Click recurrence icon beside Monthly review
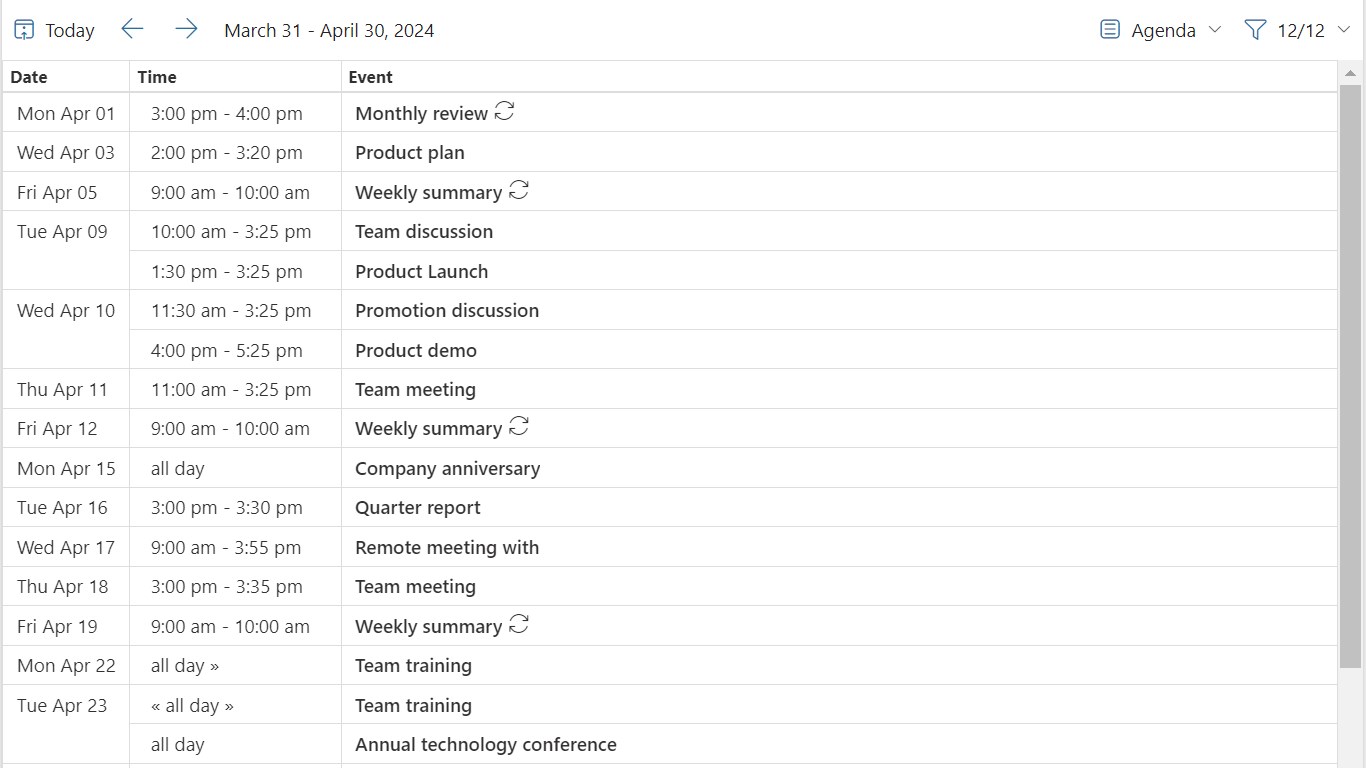1366x768 pixels. (505, 112)
